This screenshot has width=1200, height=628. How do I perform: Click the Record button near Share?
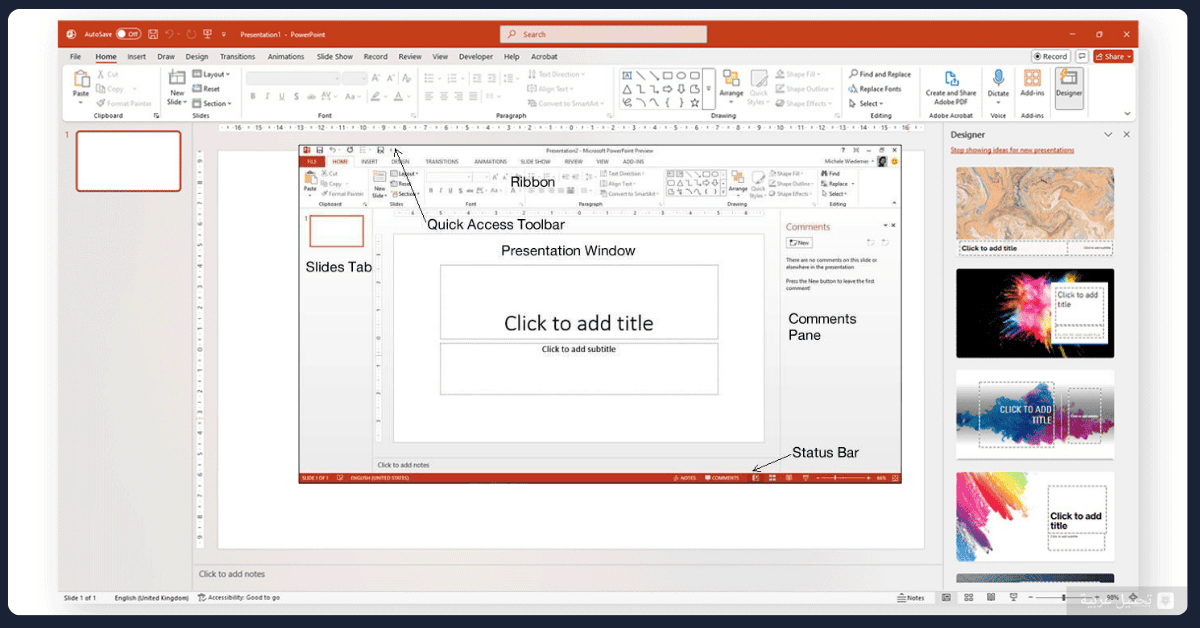coord(1050,57)
